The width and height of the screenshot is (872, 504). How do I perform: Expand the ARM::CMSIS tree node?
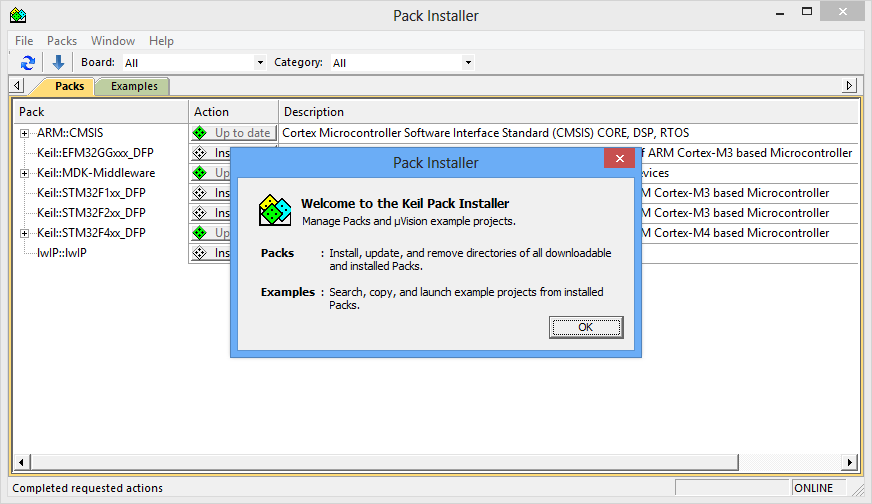24,134
